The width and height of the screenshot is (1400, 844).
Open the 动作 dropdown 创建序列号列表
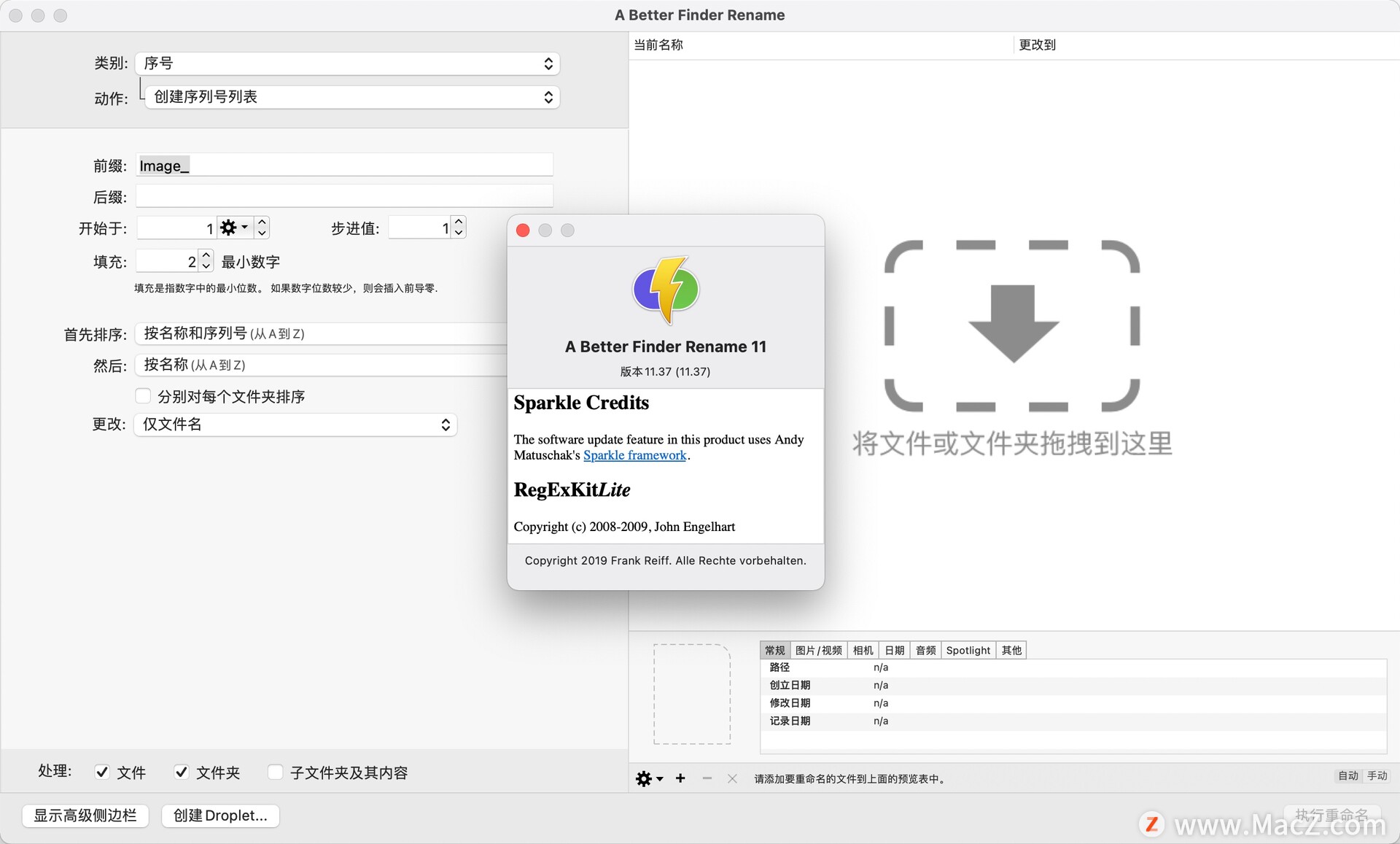point(352,97)
